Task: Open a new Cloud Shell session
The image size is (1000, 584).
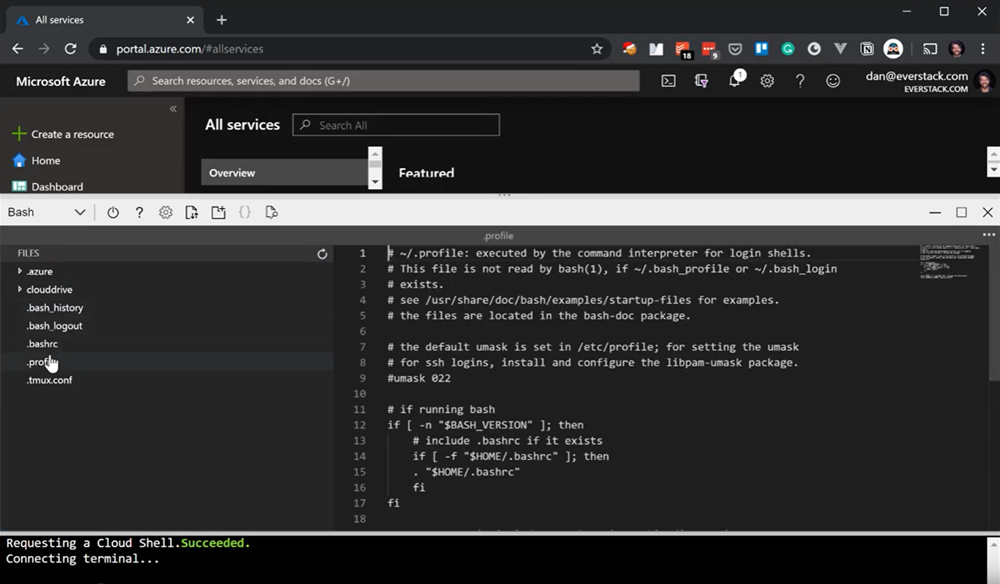Action: 218,212
